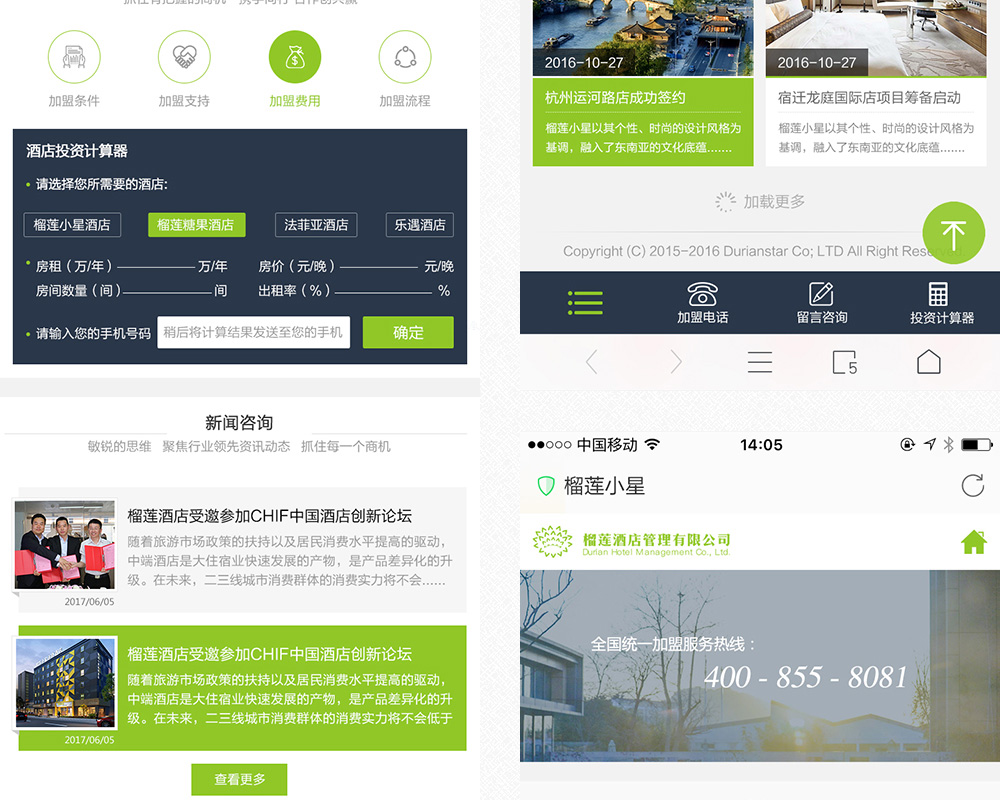Screen dimensions: 1000x800
Task: Select the 榴莲小星酒店 hotel option
Action: [x=72, y=225]
